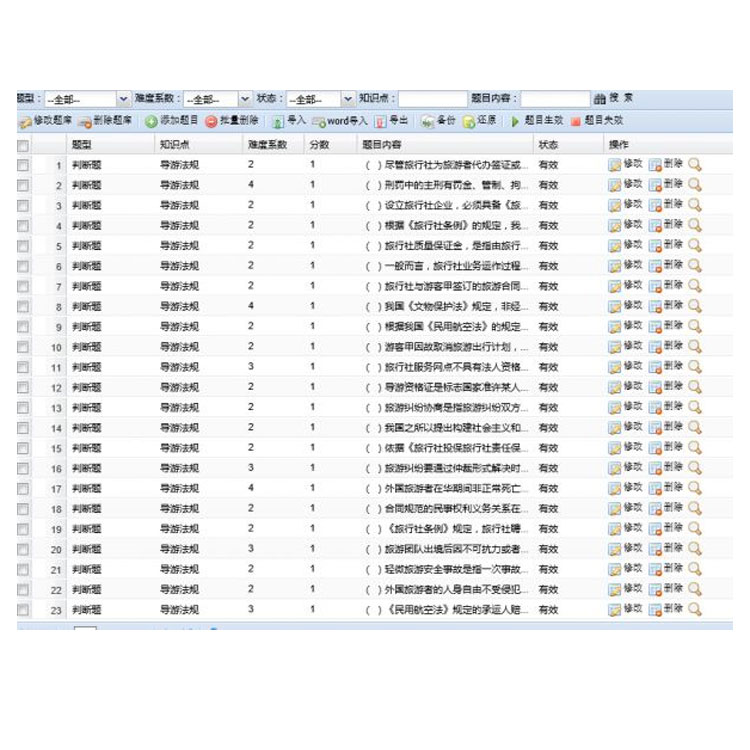750x750 pixels.
Task: Click 题目失效 to deactivate questions
Action: 597,121
